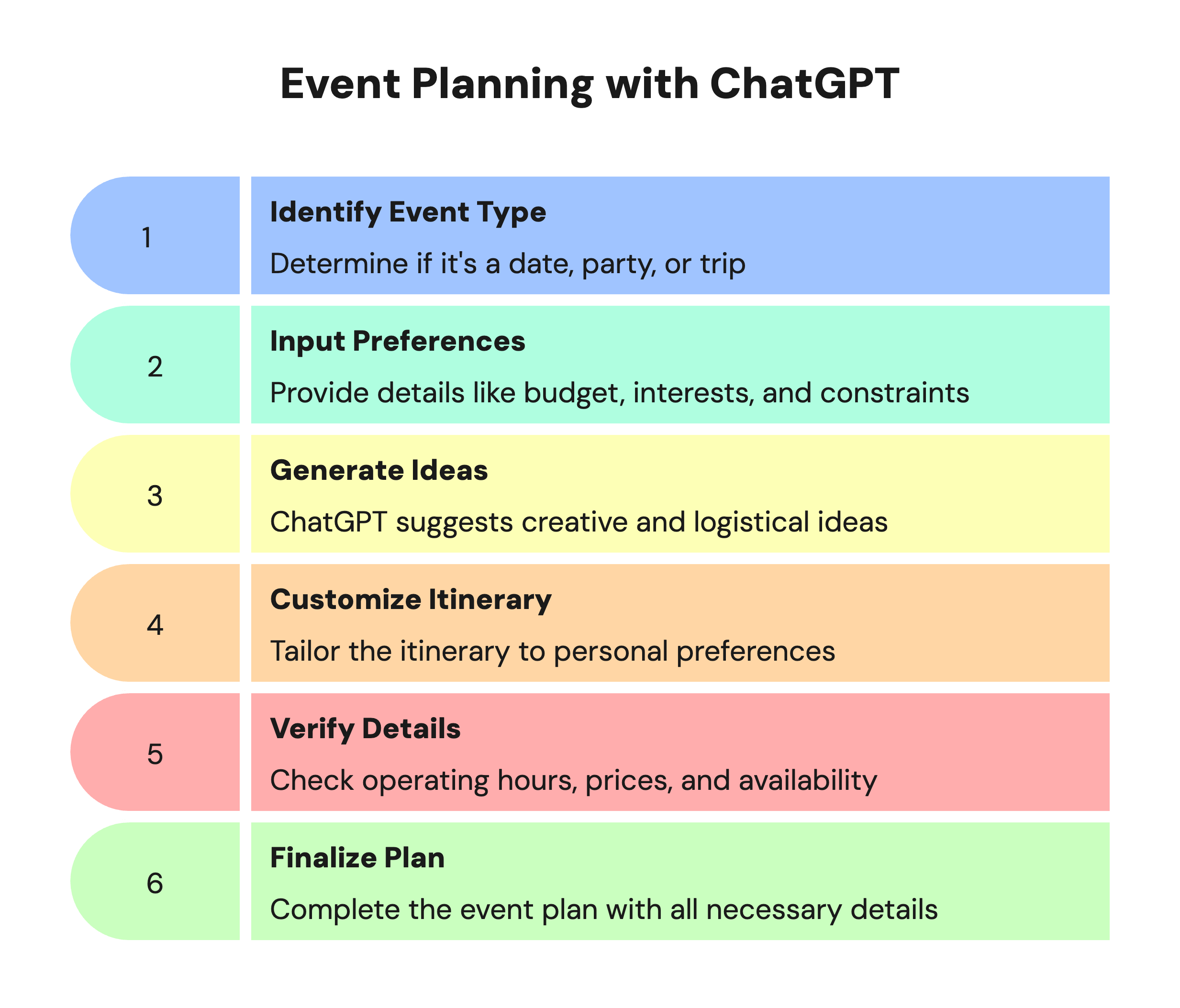Image resolution: width=1180 pixels, height=1008 pixels.
Task: Click the green number 6 badge
Action: coord(155,881)
